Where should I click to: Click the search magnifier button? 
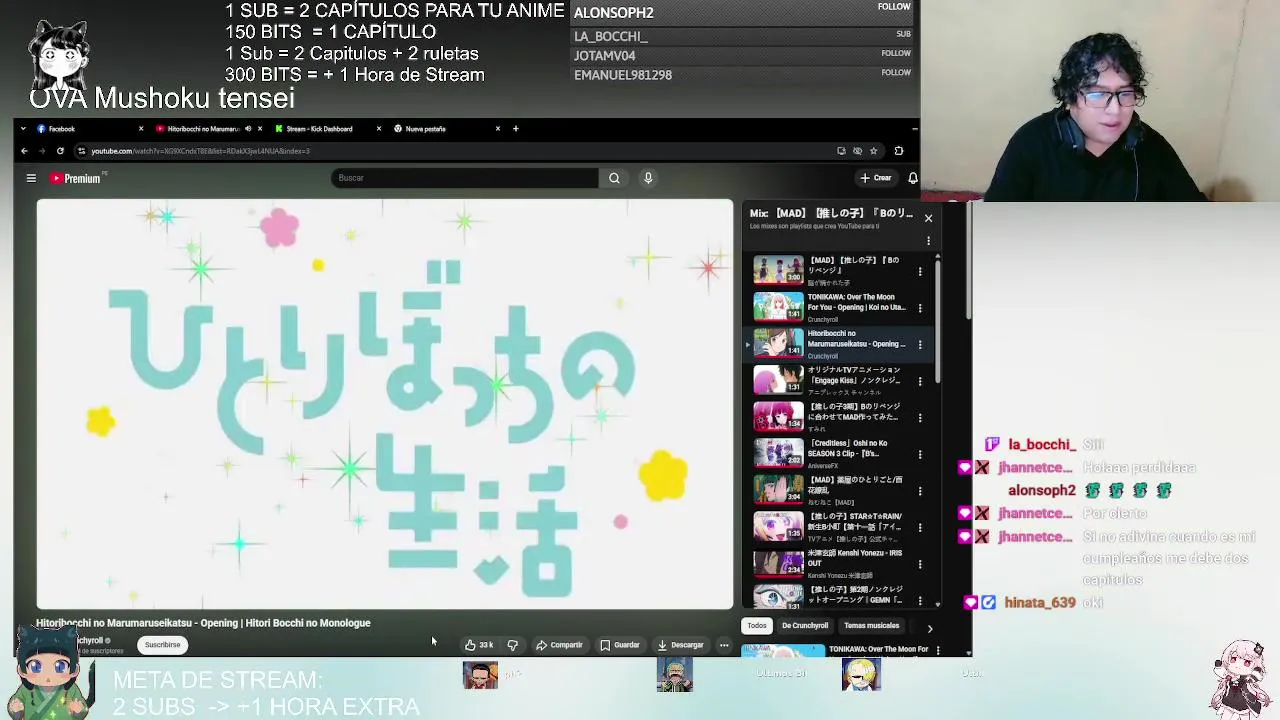tap(614, 178)
